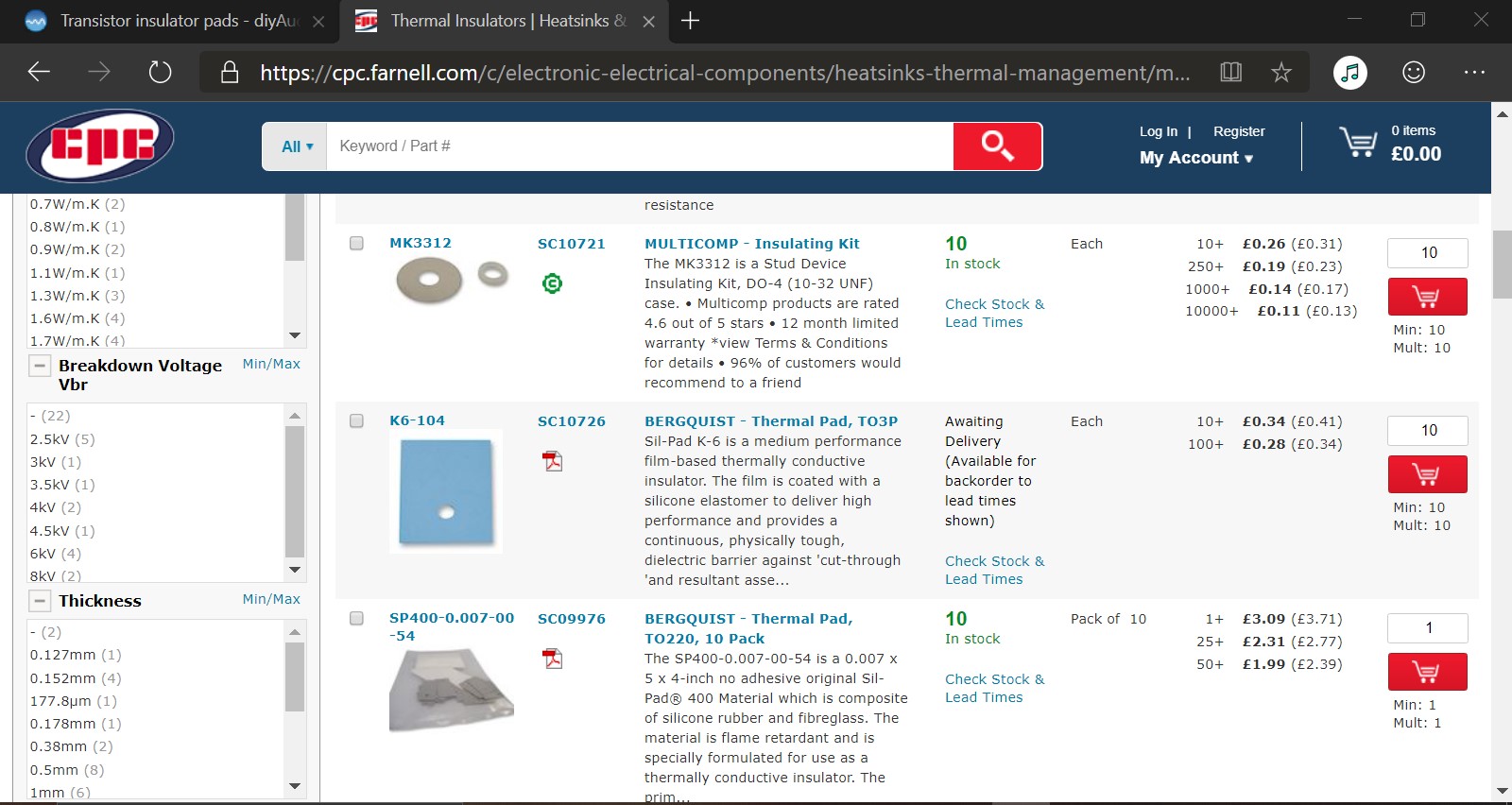1512x805 pixels.
Task: Open the SP400 pack product thumbnail
Action: pos(451,691)
